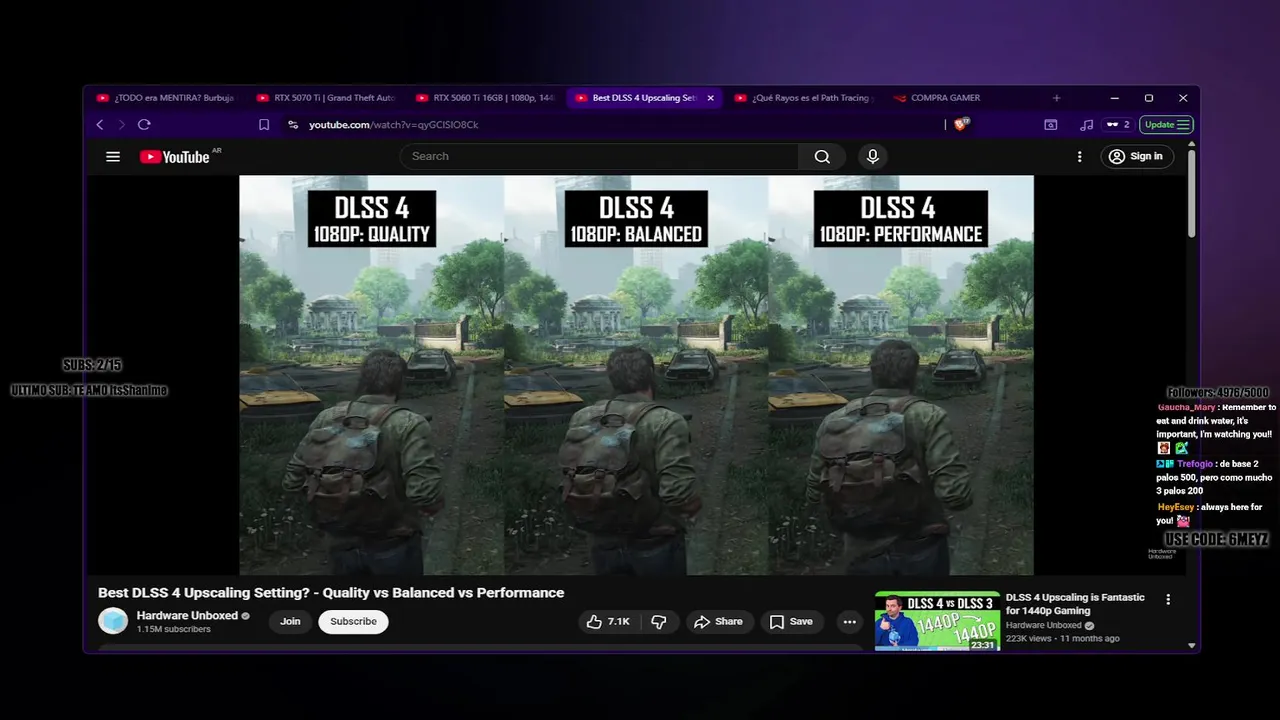Go forward in browser history

pyautogui.click(x=122, y=125)
